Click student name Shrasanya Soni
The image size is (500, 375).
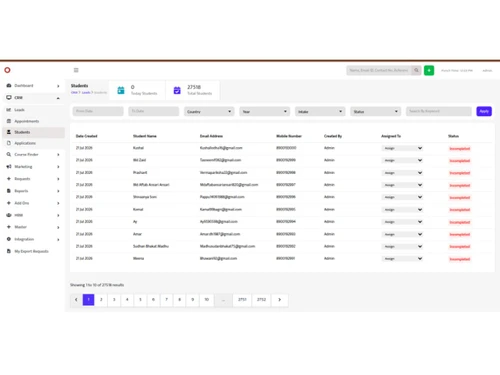tap(145, 197)
